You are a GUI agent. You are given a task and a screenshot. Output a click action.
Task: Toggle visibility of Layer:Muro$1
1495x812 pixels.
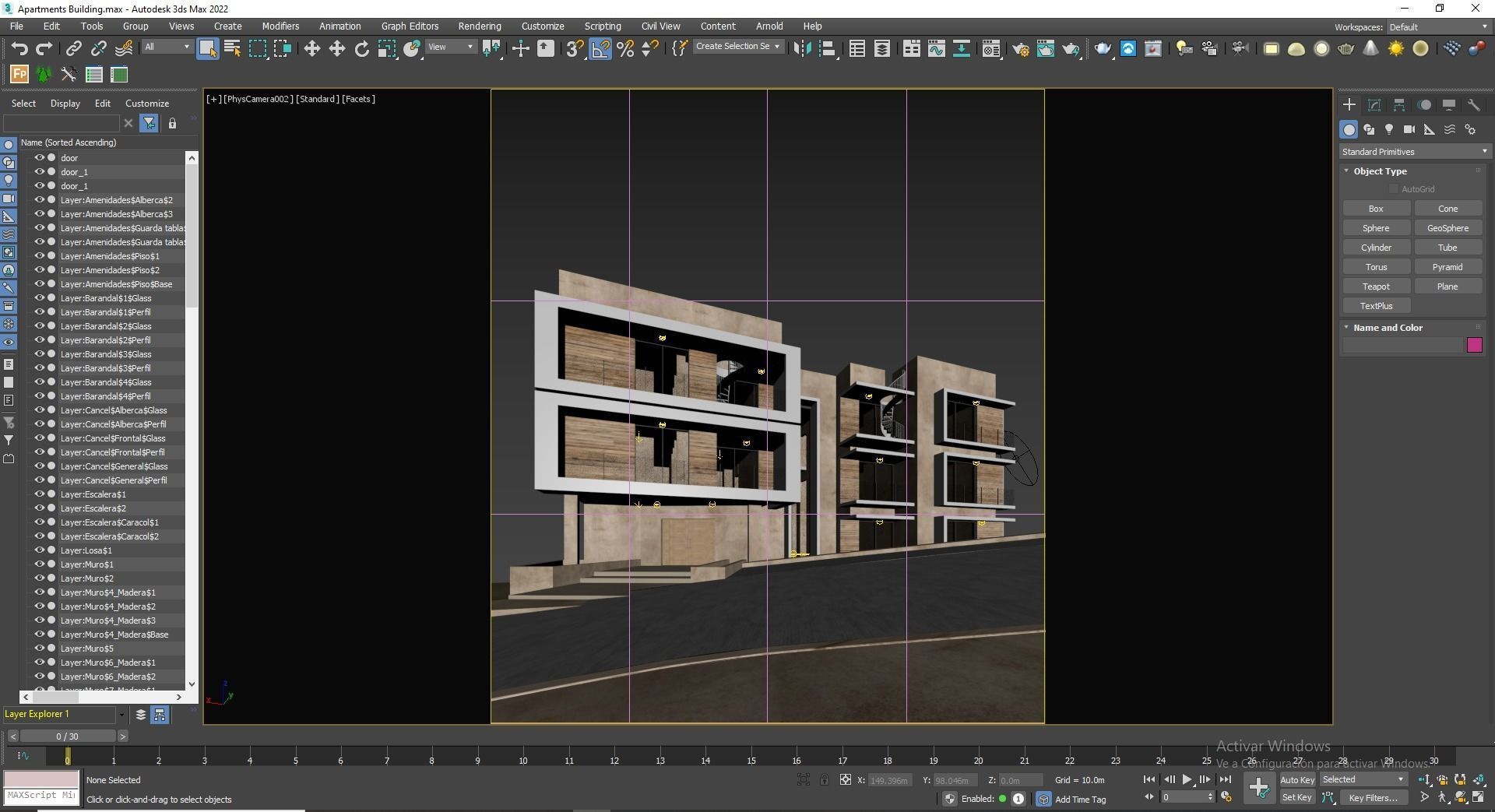(x=39, y=564)
